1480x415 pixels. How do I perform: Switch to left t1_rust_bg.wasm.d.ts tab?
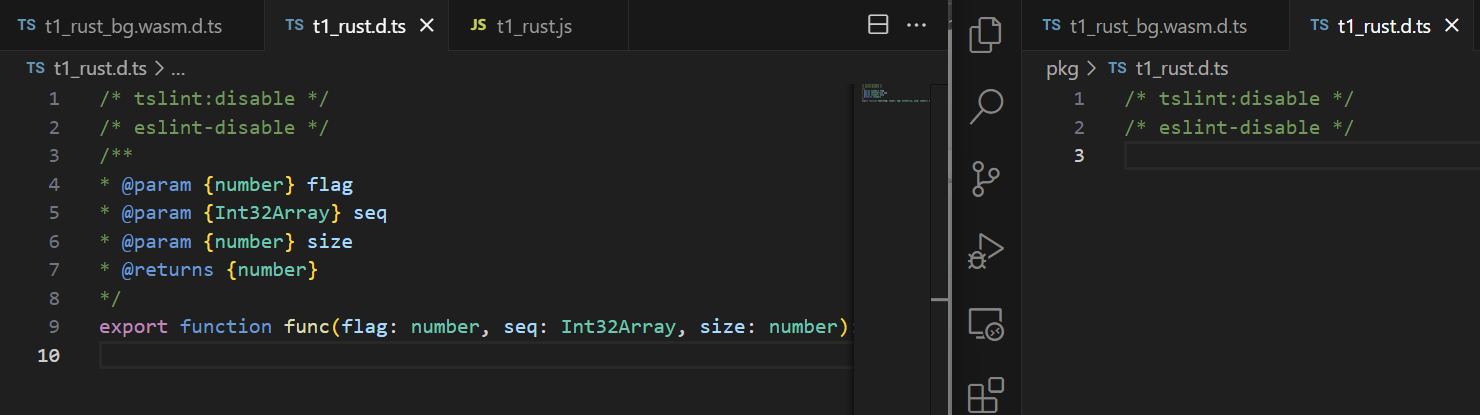[x=133, y=26]
